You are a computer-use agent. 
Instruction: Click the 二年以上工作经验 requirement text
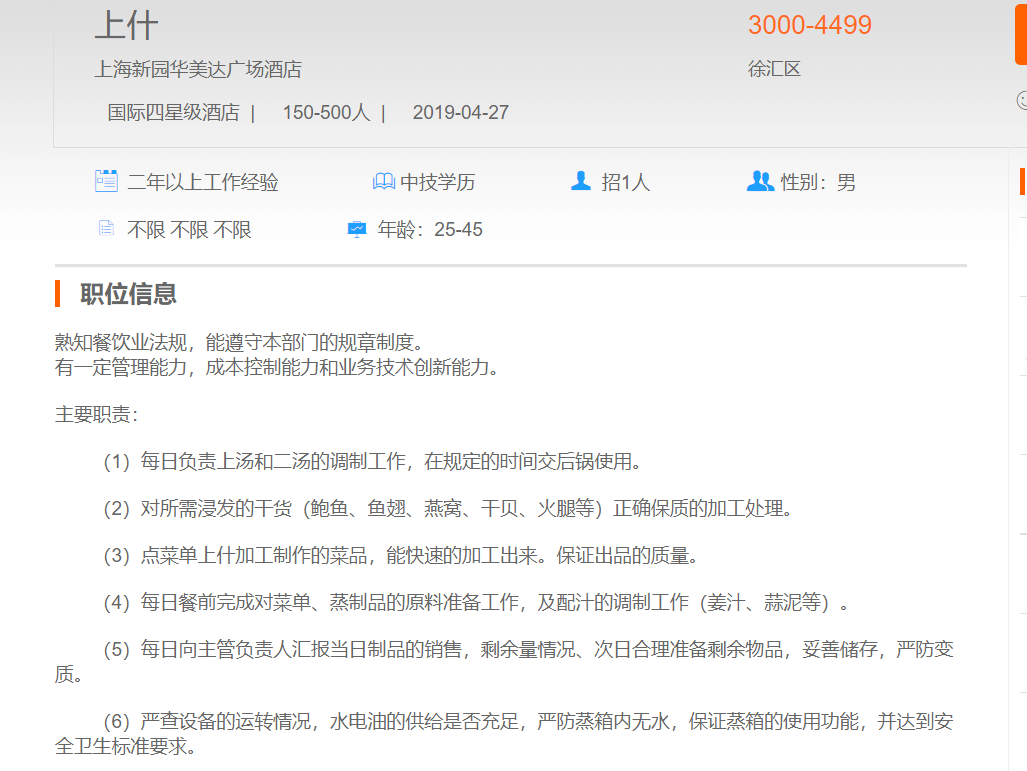203,182
